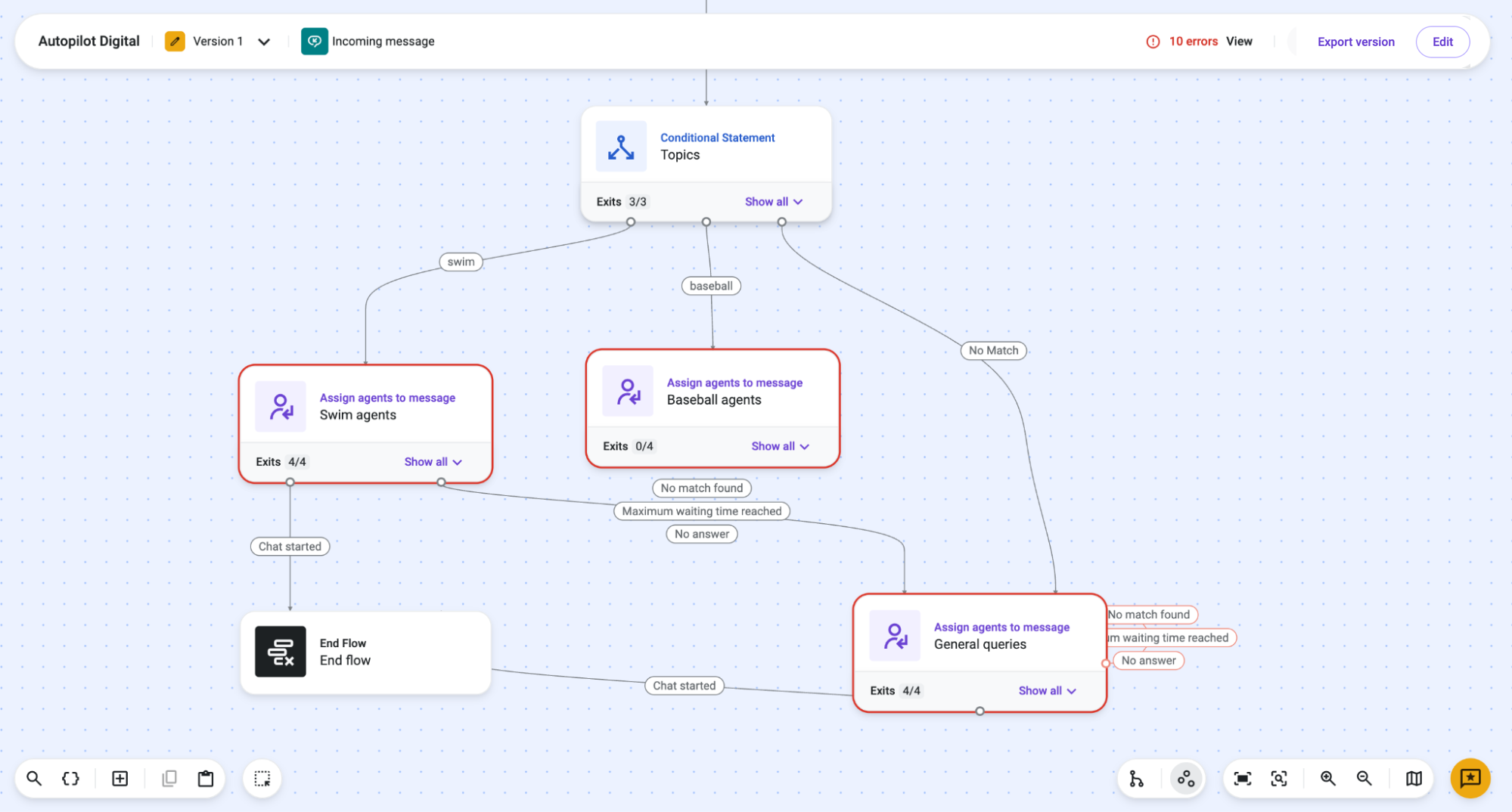The image size is (1512, 812).
Task: Activate the marquee selection tool icon
Action: click(262, 778)
